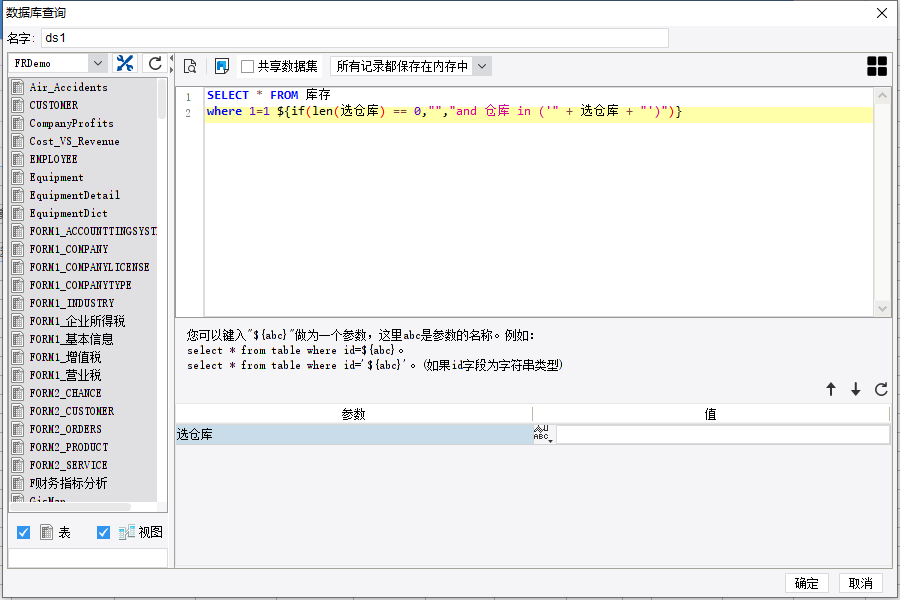Click the table search input field
Screen dimensions: 900x600
click(88, 558)
